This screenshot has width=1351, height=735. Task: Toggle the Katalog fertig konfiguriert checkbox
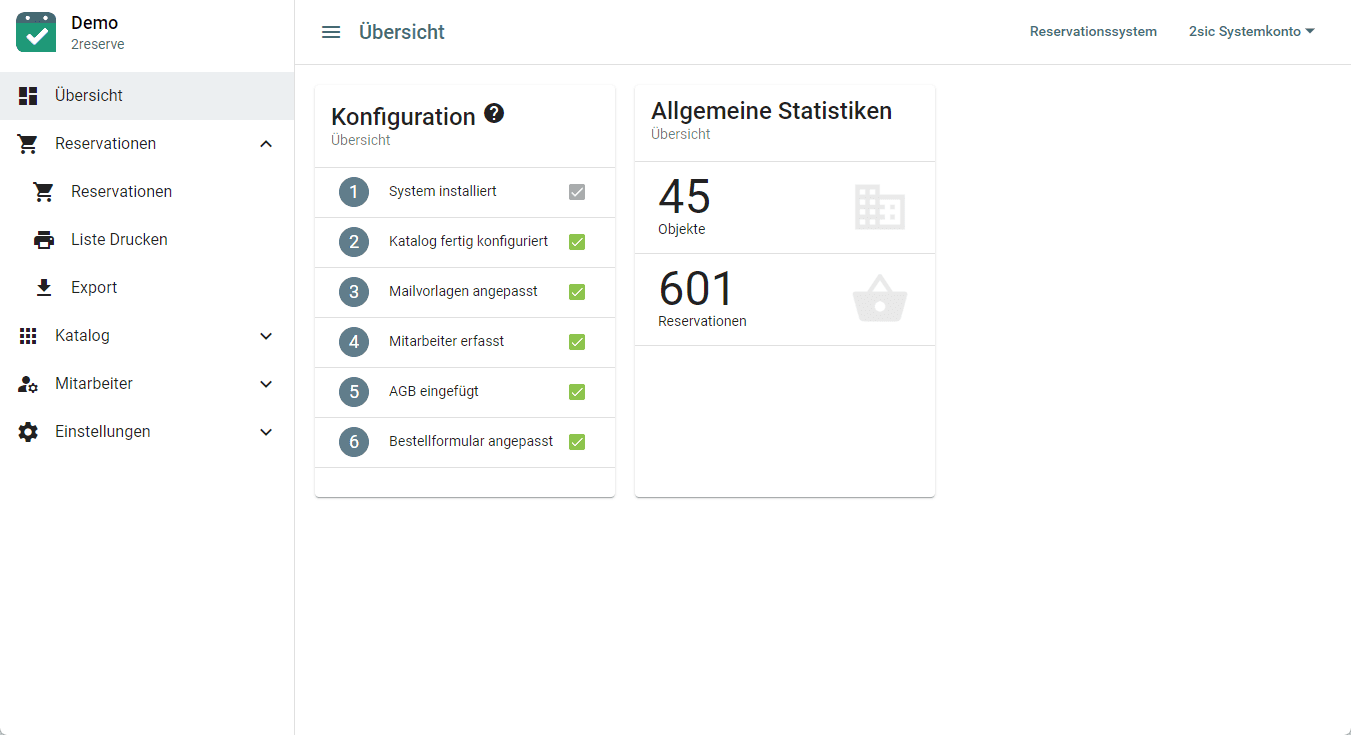[x=577, y=242]
